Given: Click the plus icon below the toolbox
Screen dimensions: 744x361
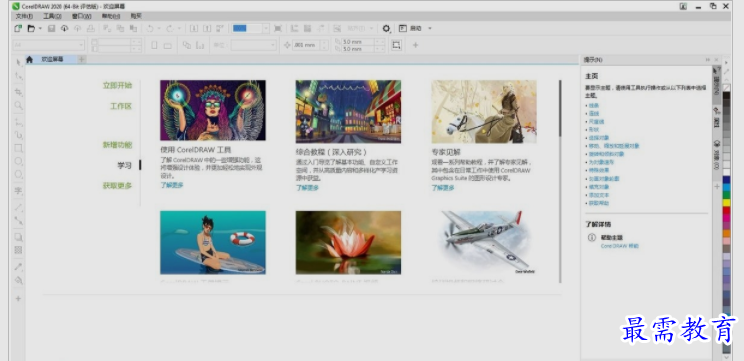Looking at the screenshot, I should [x=19, y=298].
